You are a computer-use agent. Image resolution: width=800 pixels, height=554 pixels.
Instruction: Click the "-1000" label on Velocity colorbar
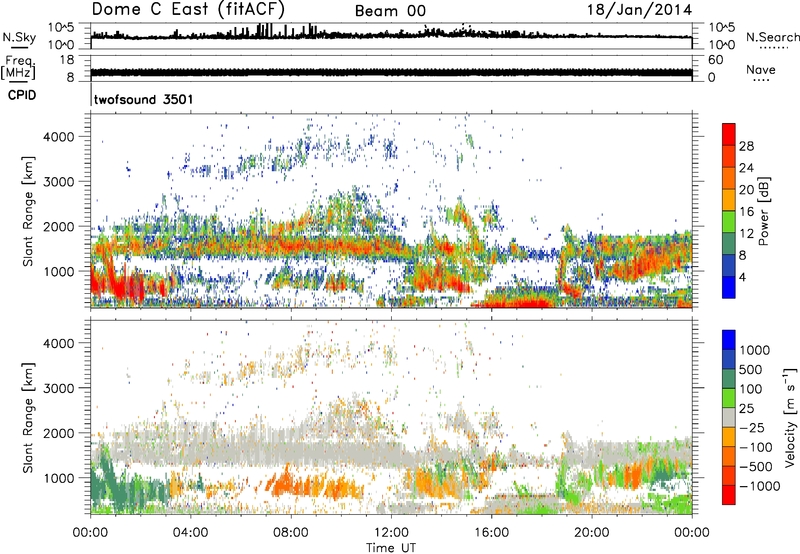pyautogui.click(x=759, y=486)
